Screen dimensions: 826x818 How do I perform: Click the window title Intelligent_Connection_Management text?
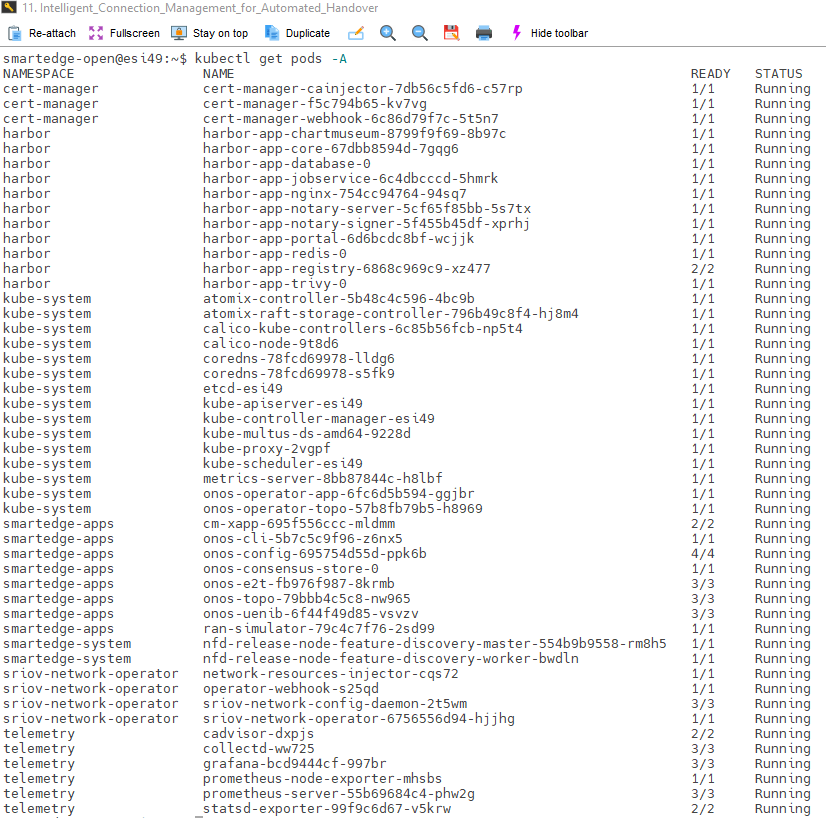pos(200,8)
